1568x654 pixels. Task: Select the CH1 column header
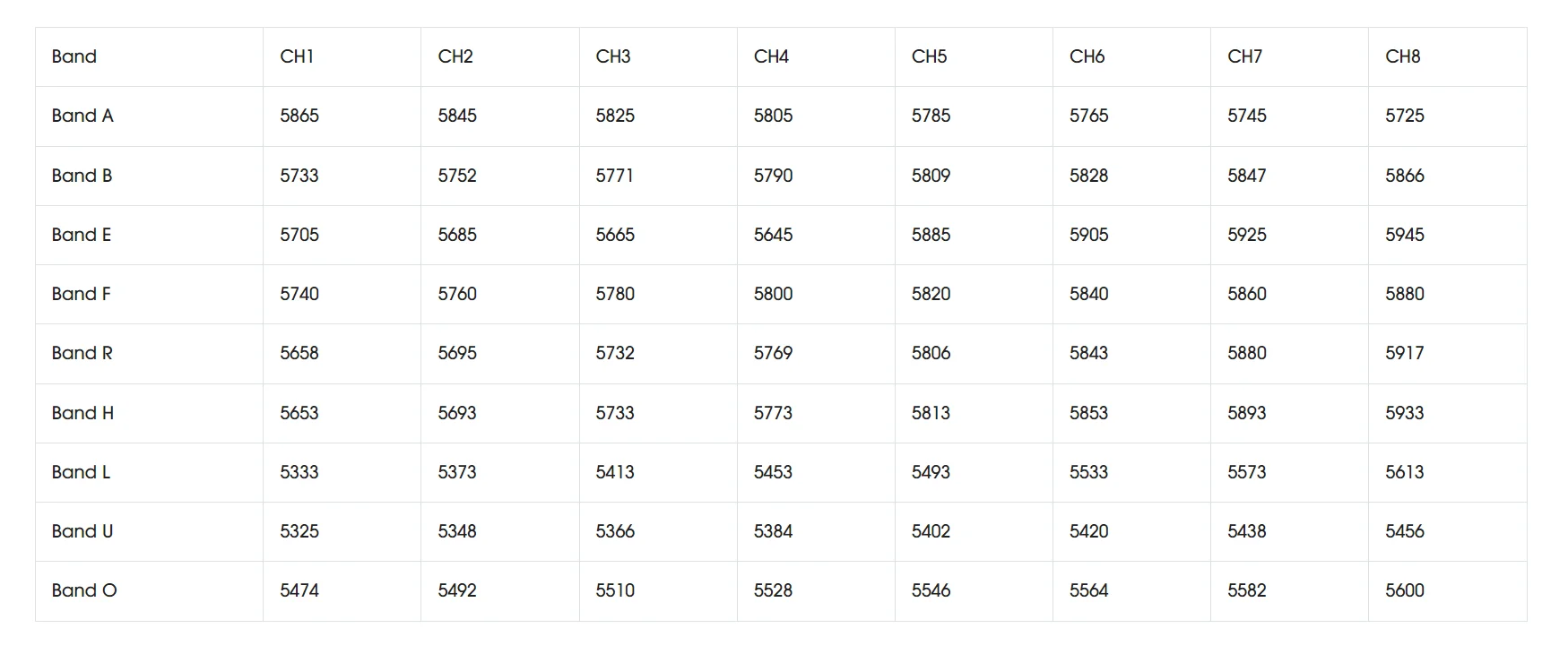[297, 56]
